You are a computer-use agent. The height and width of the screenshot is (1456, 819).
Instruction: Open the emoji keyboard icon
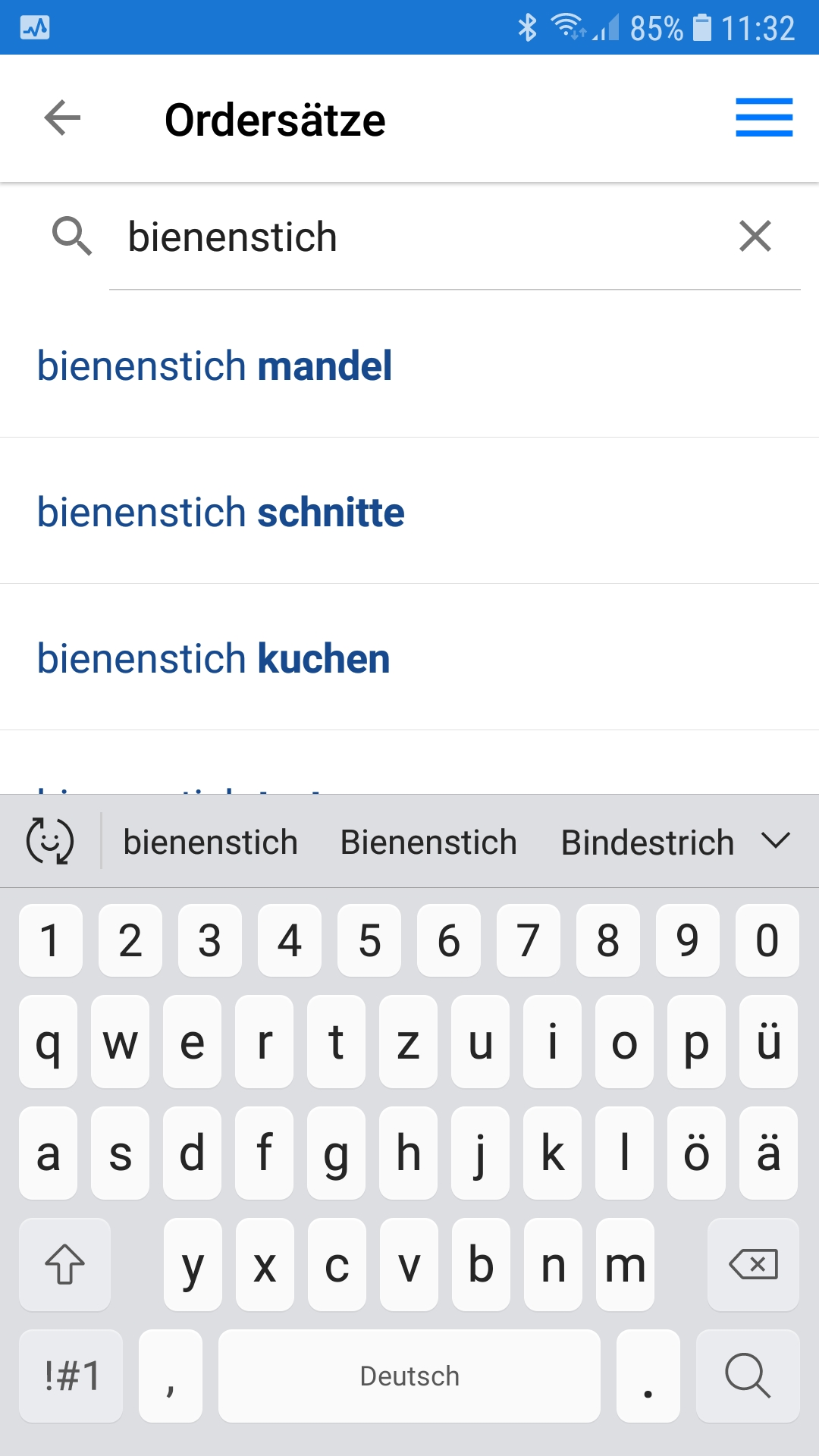50,841
